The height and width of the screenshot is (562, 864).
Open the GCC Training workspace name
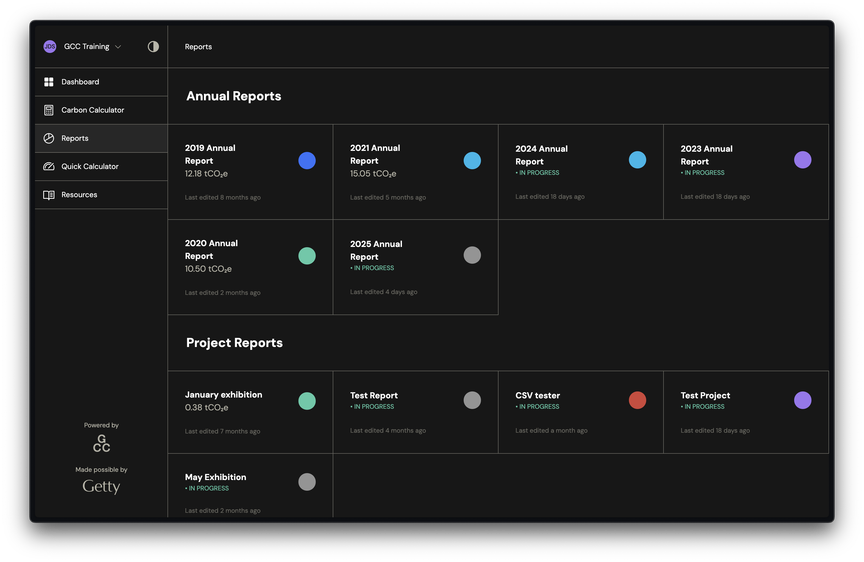pos(87,46)
